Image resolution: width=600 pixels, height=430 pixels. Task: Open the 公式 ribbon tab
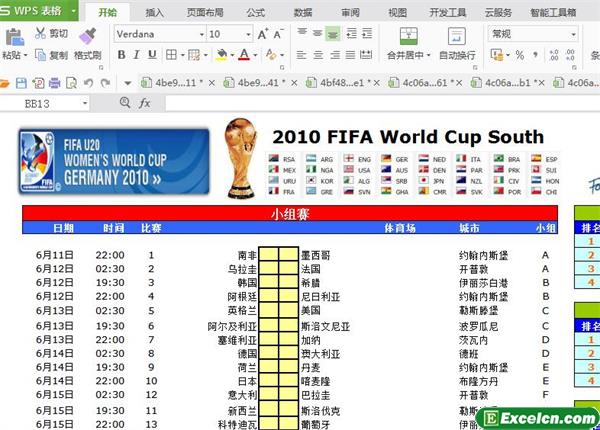pos(256,13)
